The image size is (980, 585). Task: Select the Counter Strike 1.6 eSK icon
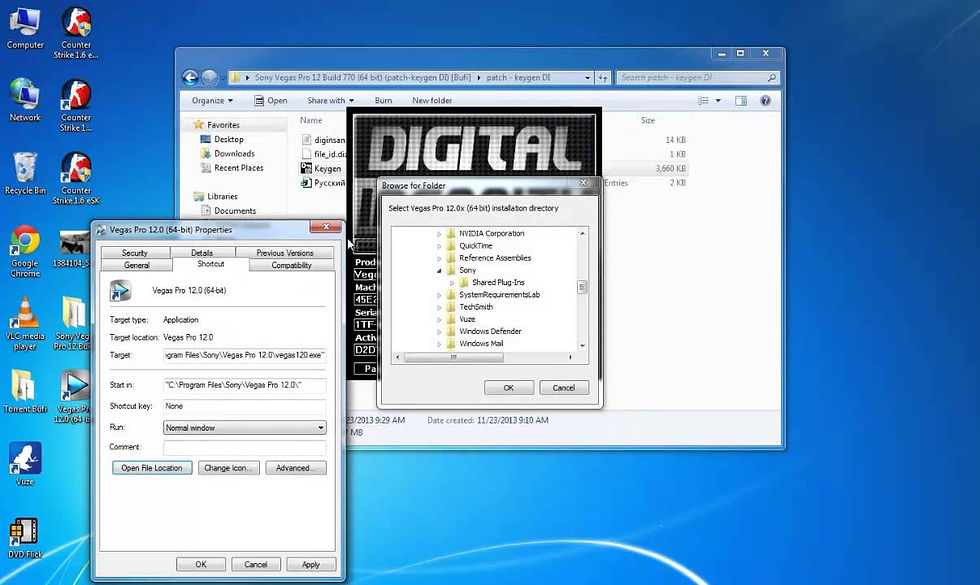coord(76,178)
